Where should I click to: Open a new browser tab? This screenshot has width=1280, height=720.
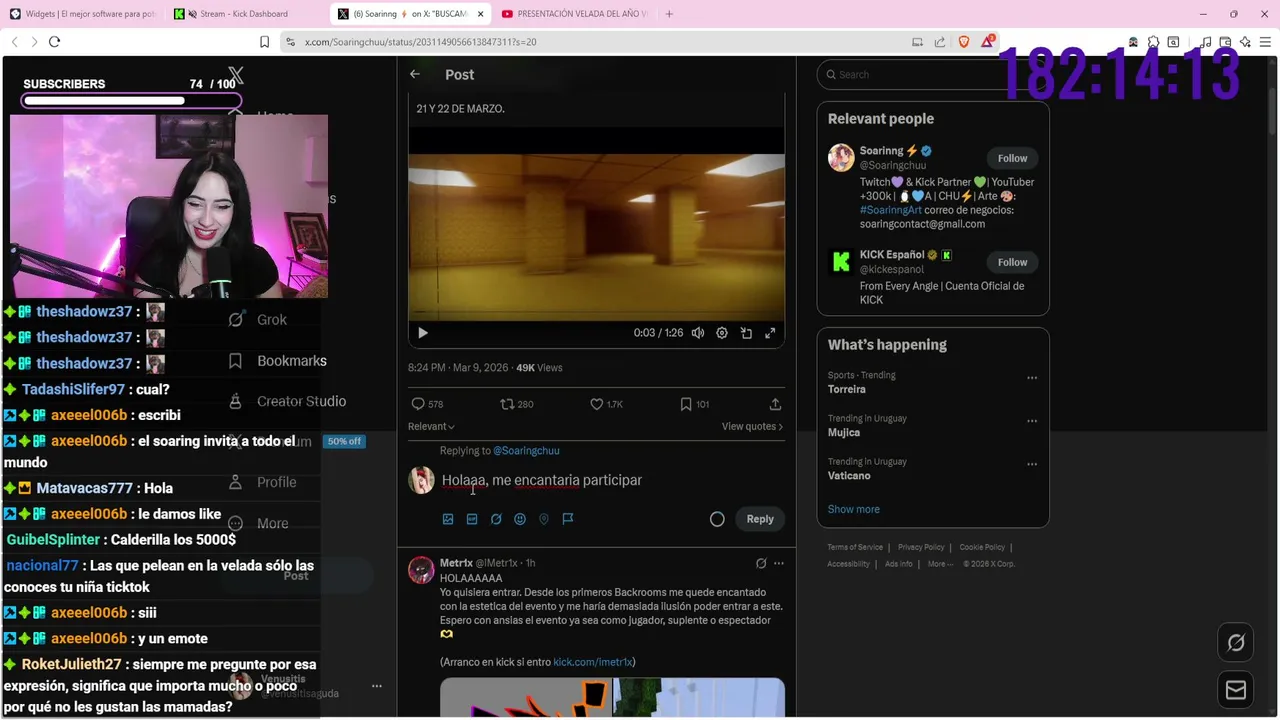coord(669,14)
